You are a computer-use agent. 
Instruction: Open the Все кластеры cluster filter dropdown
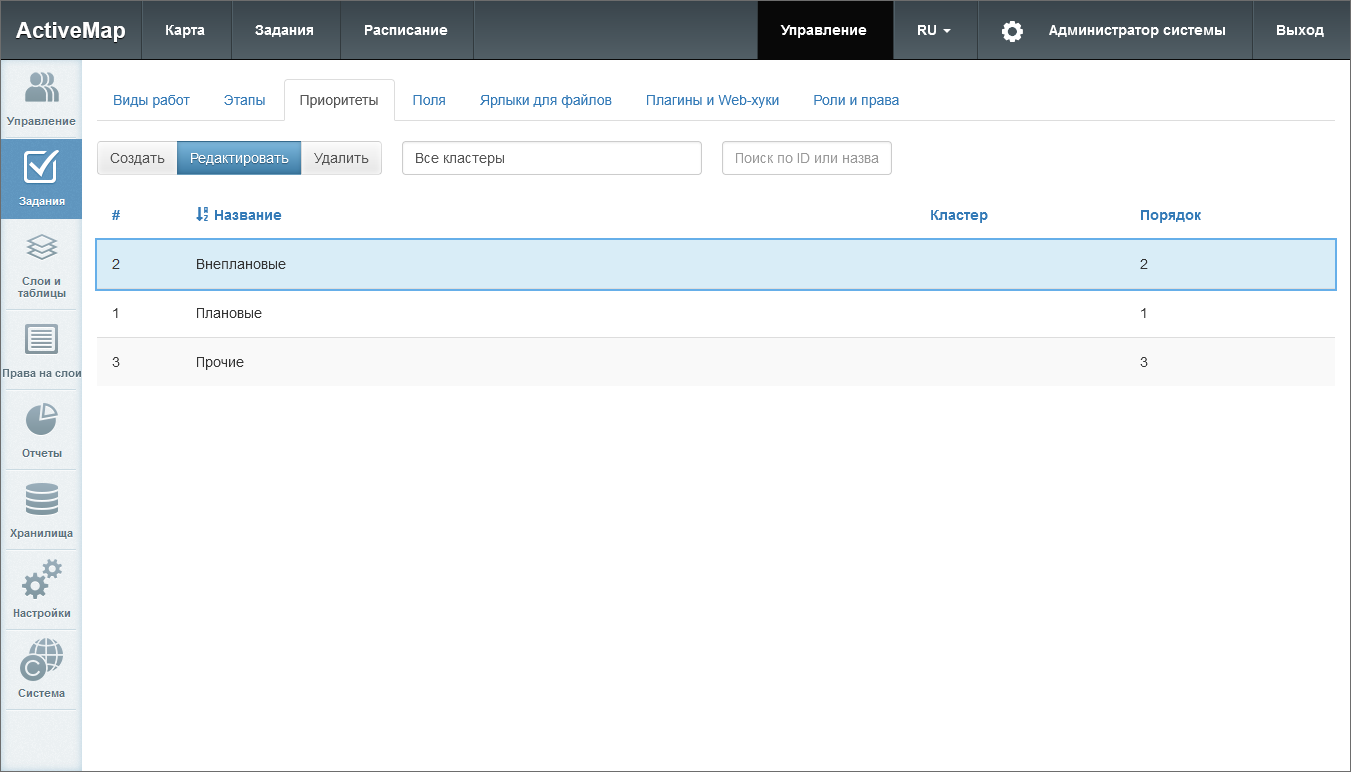tap(551, 158)
